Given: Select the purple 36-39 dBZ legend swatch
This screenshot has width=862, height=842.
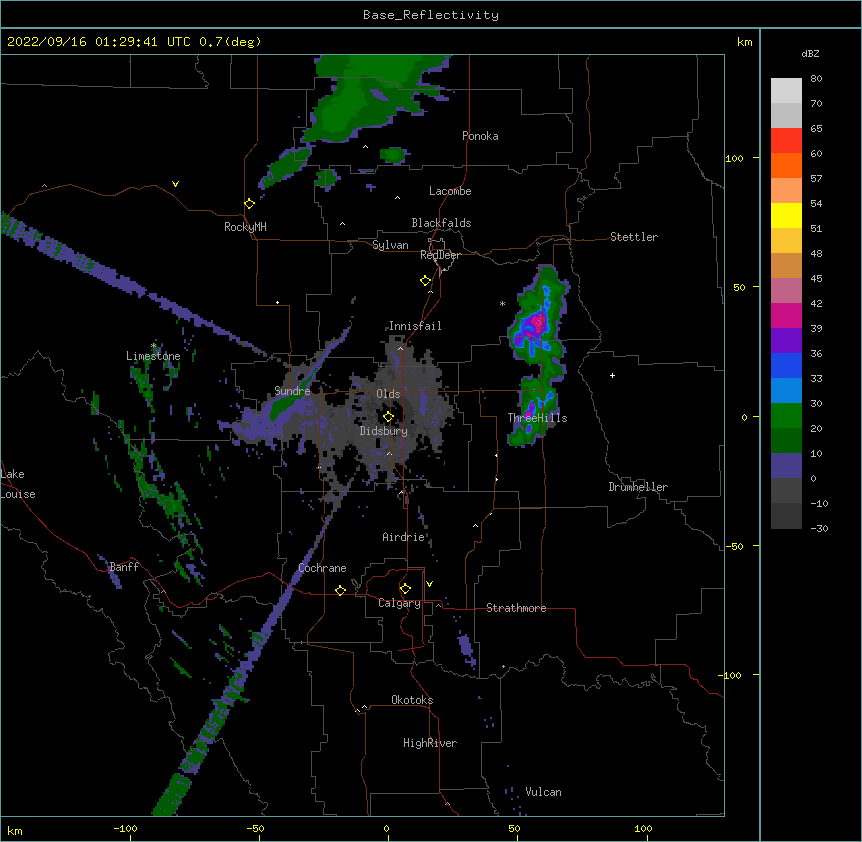Looking at the screenshot, I should point(786,340).
